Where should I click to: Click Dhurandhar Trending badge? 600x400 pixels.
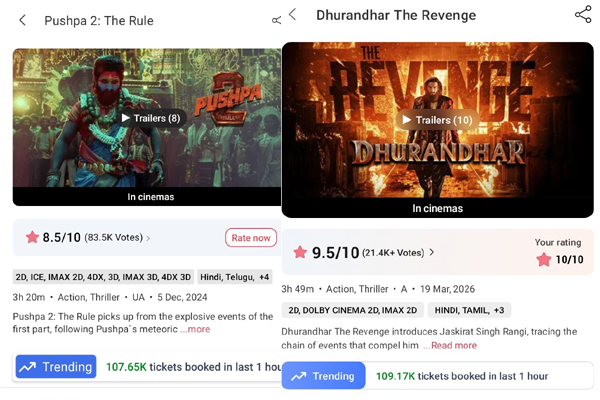pyautogui.click(x=323, y=376)
